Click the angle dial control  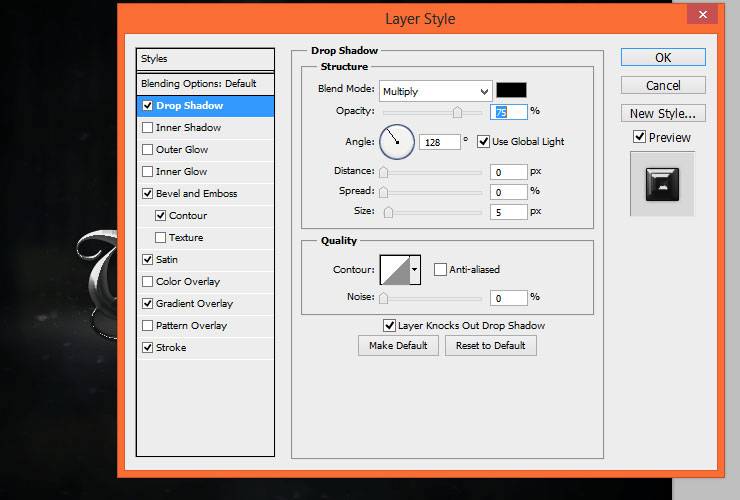(397, 142)
